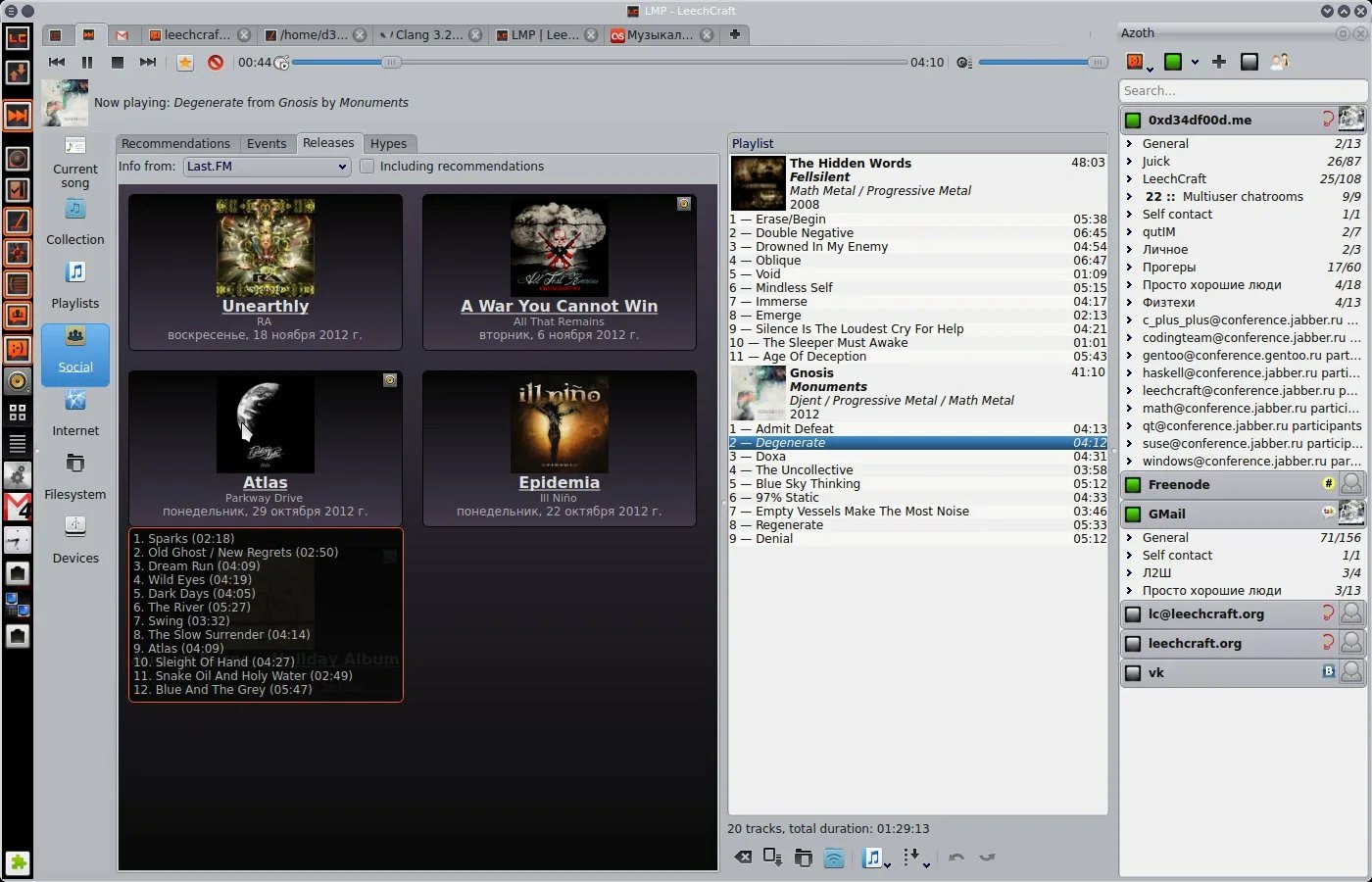Click the red ban-track icon
This screenshot has height=882, width=1372.
tap(216, 63)
